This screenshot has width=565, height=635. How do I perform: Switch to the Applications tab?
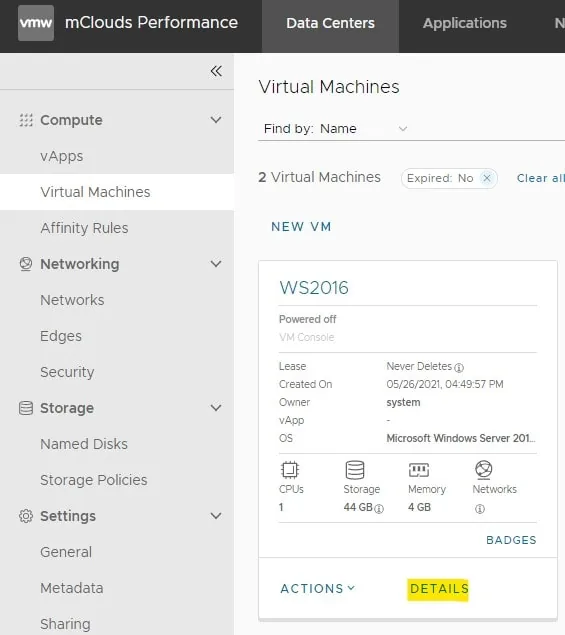point(465,23)
